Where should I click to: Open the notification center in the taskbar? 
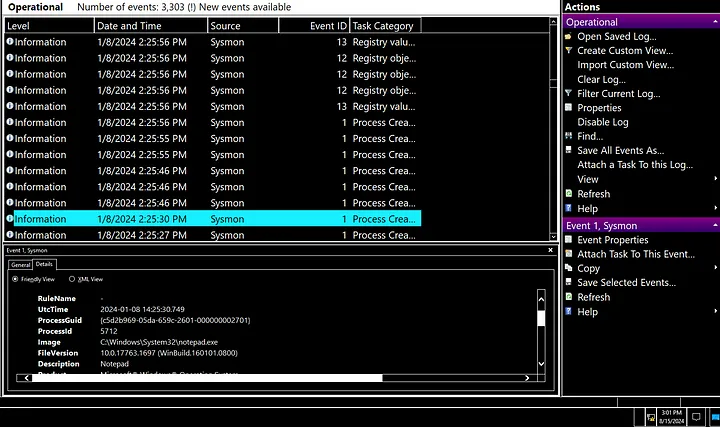pyautogui.click(x=697, y=415)
